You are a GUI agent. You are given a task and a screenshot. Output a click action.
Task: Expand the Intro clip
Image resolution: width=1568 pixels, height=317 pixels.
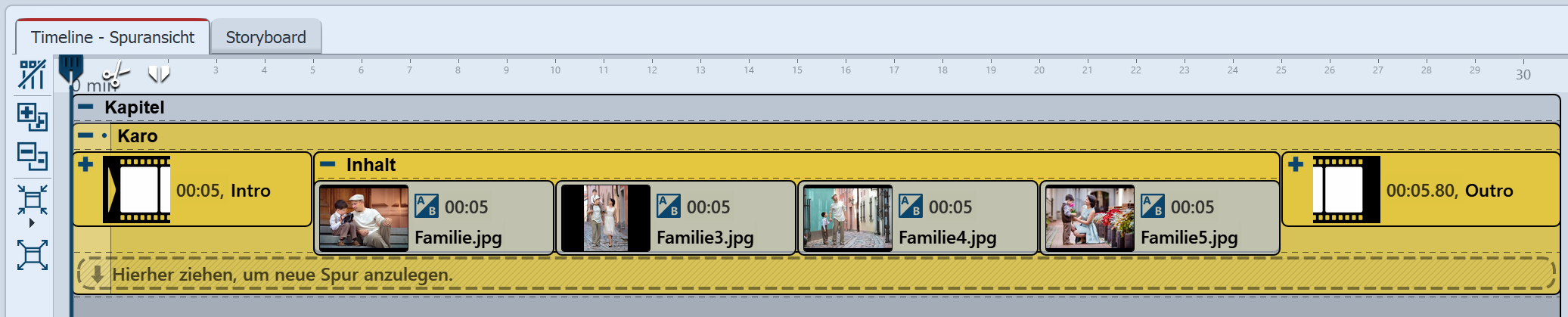[85, 164]
